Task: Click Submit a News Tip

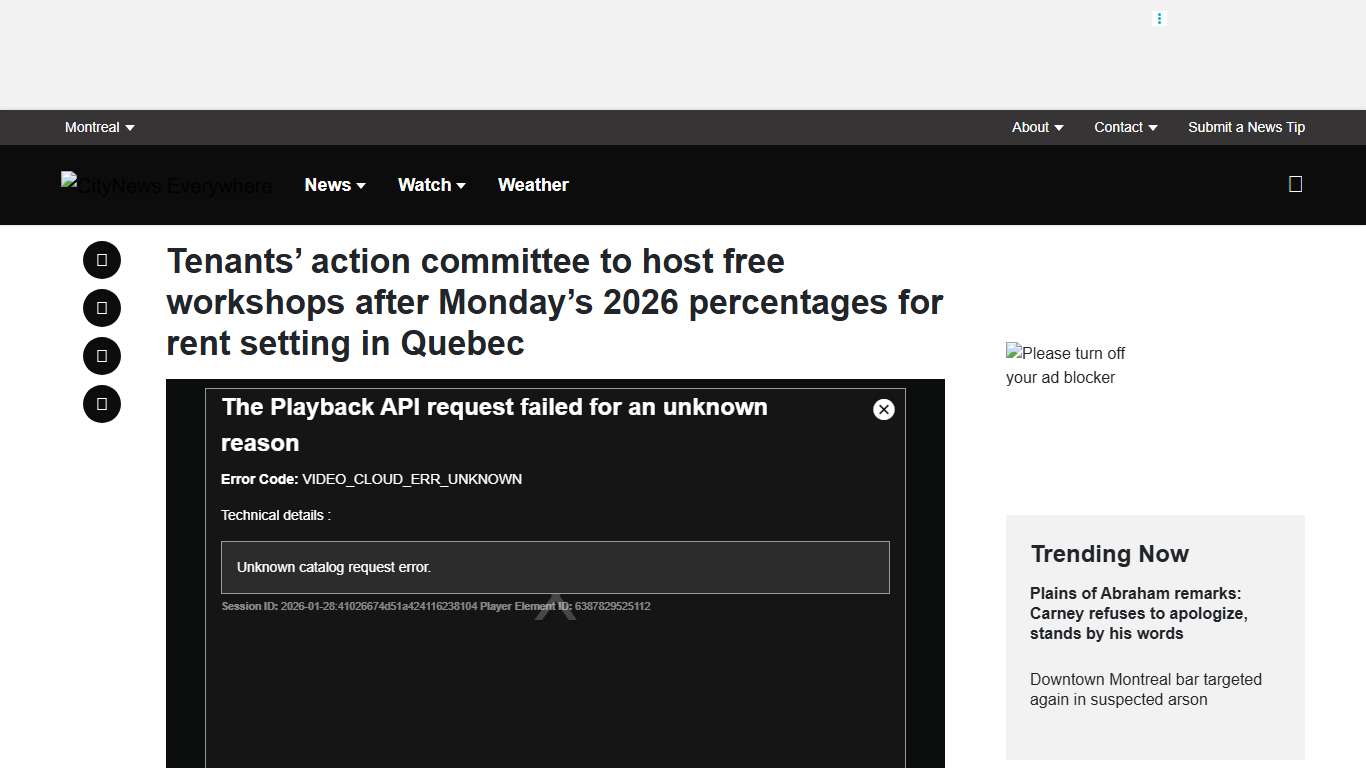Action: point(1246,127)
